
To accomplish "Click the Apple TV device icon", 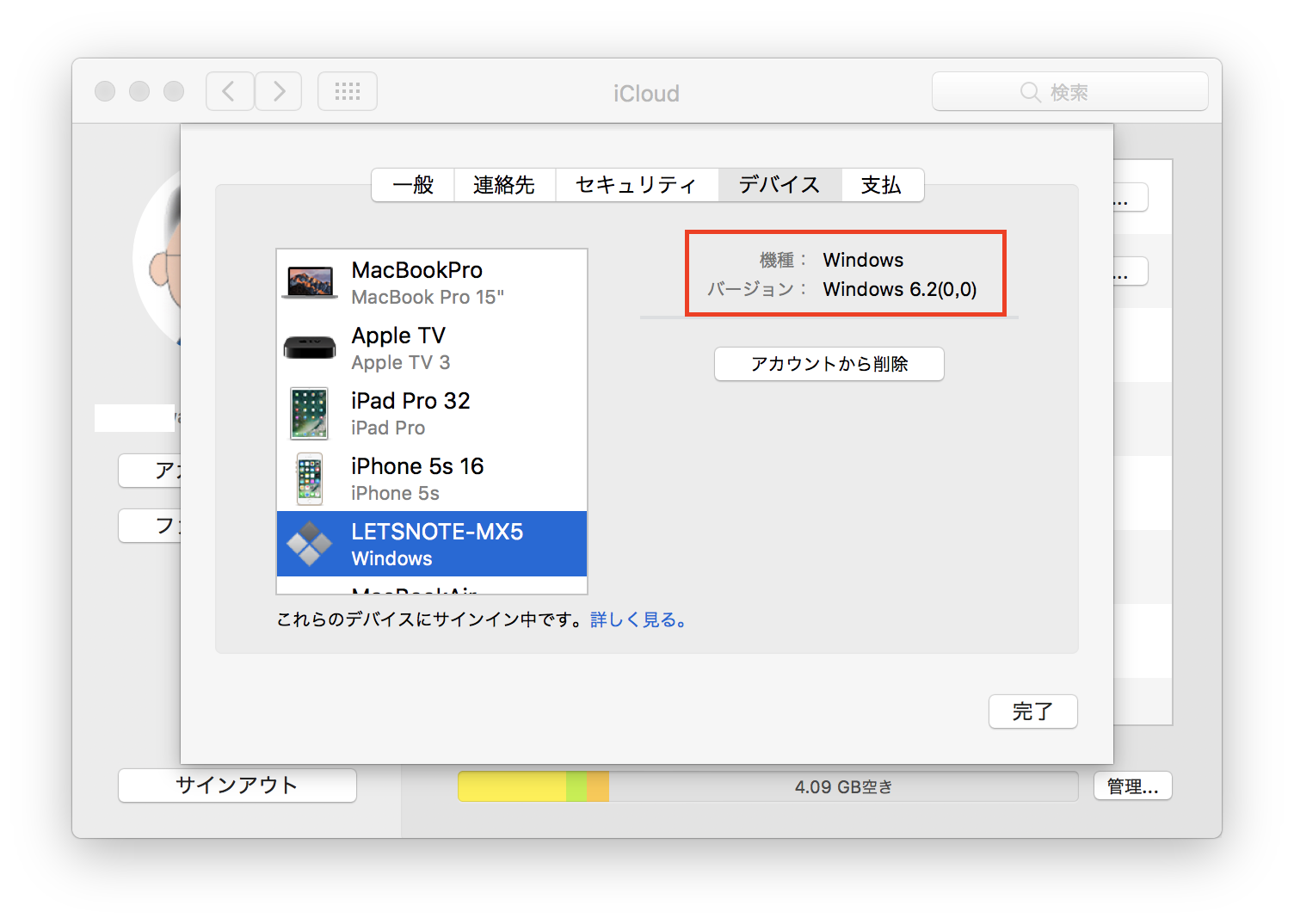I will pyautogui.click(x=310, y=348).
